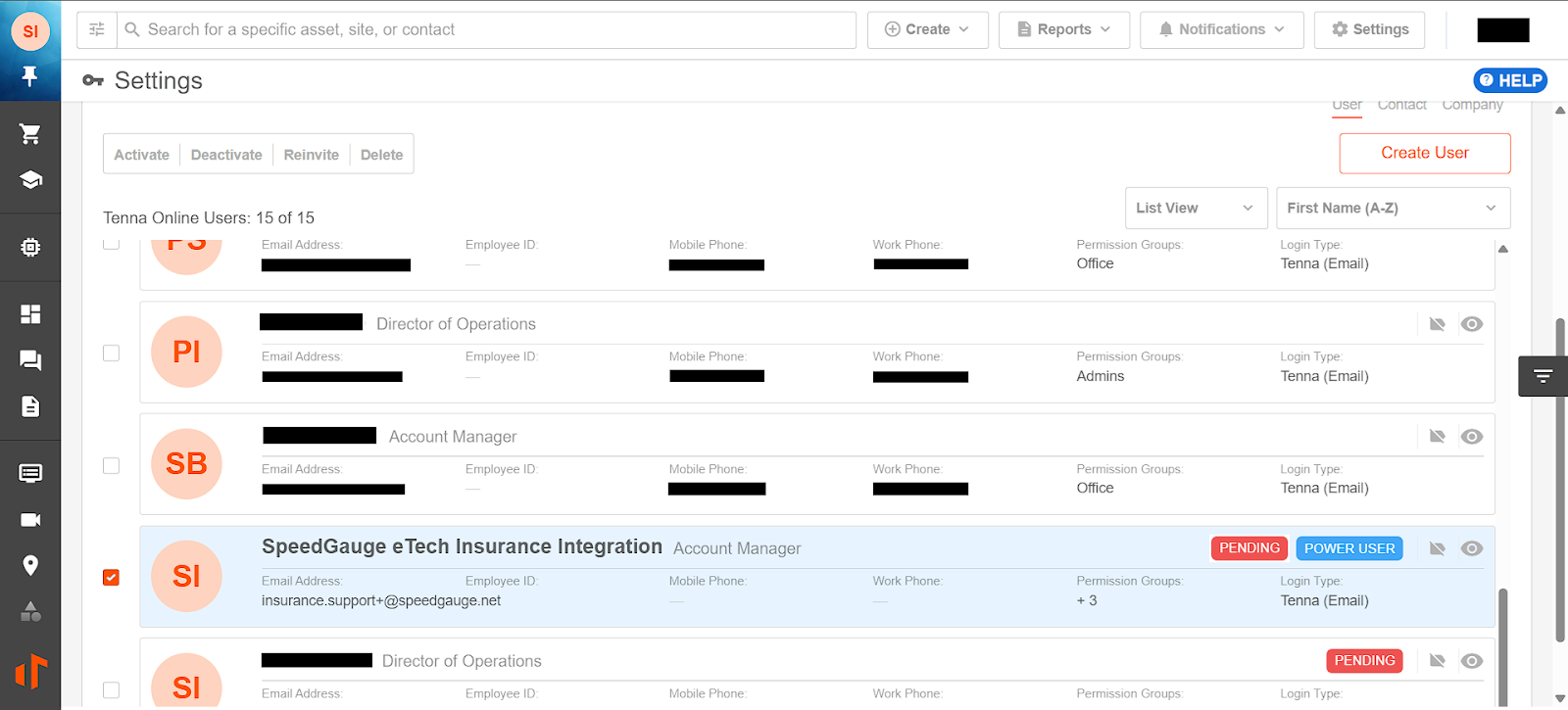Click search filter options icon

pyautogui.click(x=97, y=29)
